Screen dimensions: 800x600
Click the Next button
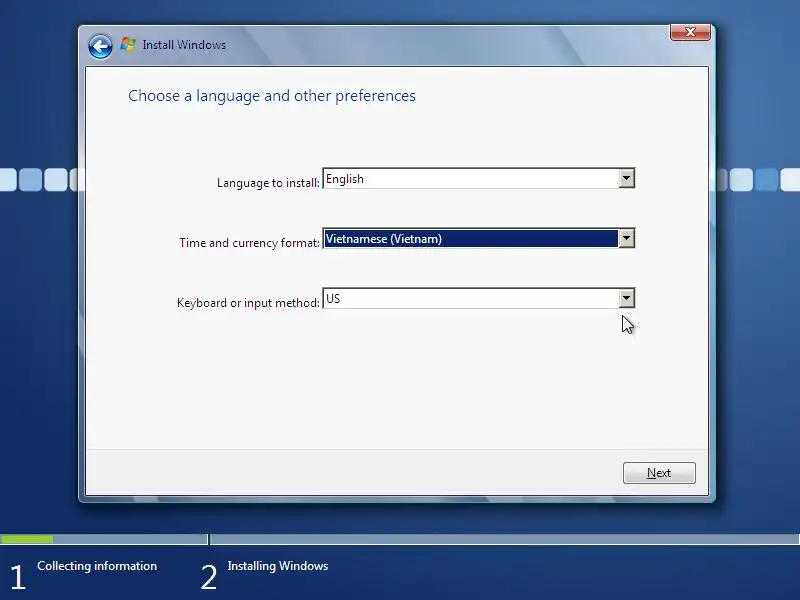tap(659, 473)
